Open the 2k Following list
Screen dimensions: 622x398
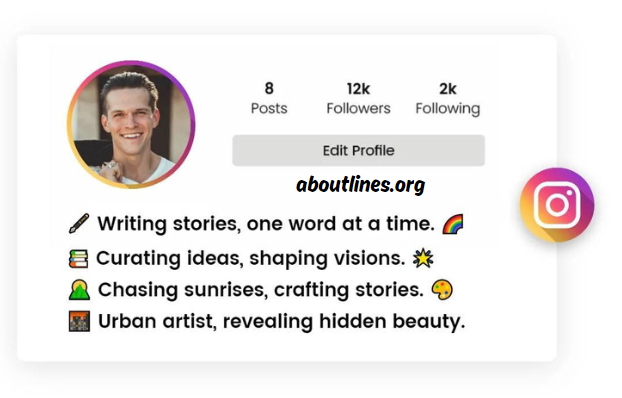(447, 98)
